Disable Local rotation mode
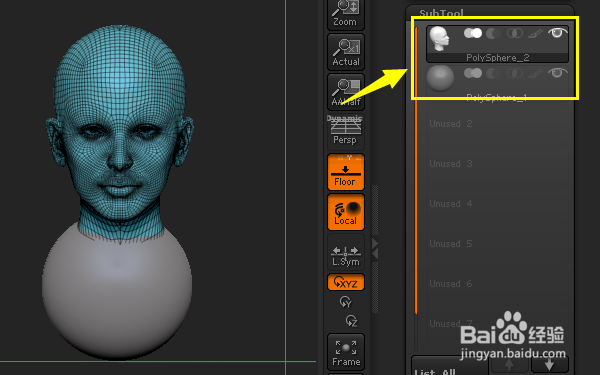 pos(346,212)
